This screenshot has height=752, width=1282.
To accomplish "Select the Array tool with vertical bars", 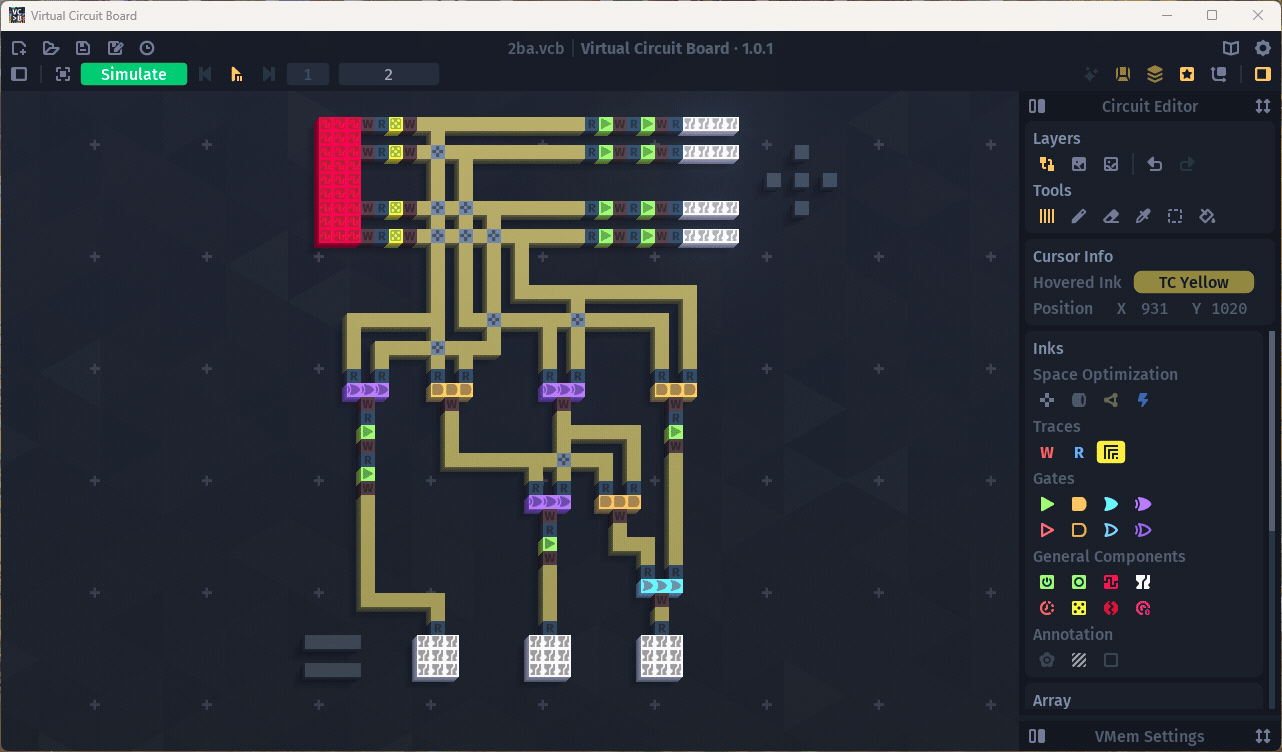I will (x=1047, y=216).
